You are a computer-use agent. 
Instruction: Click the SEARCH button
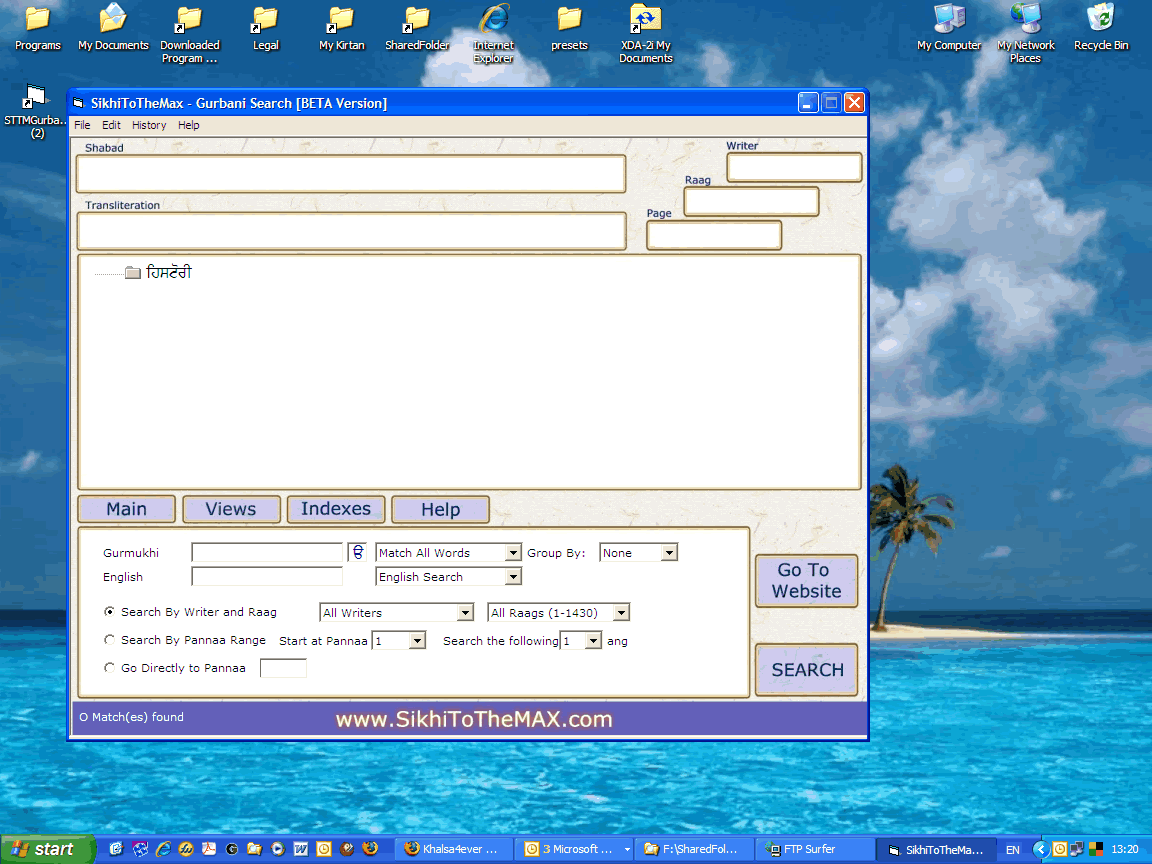tap(806, 669)
